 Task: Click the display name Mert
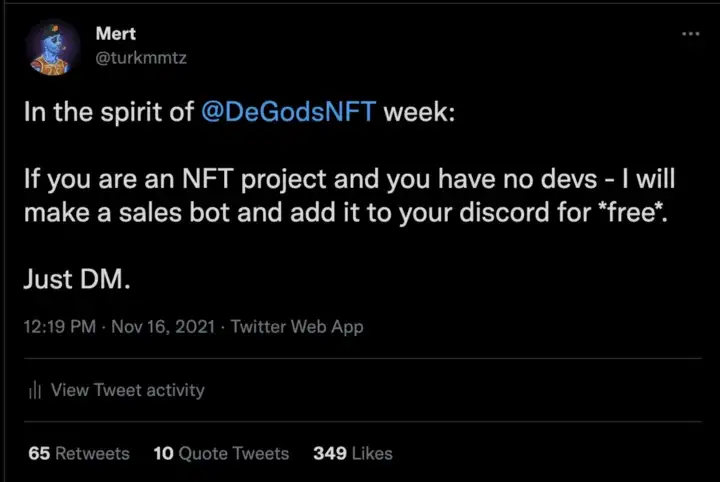pyautogui.click(x=116, y=34)
